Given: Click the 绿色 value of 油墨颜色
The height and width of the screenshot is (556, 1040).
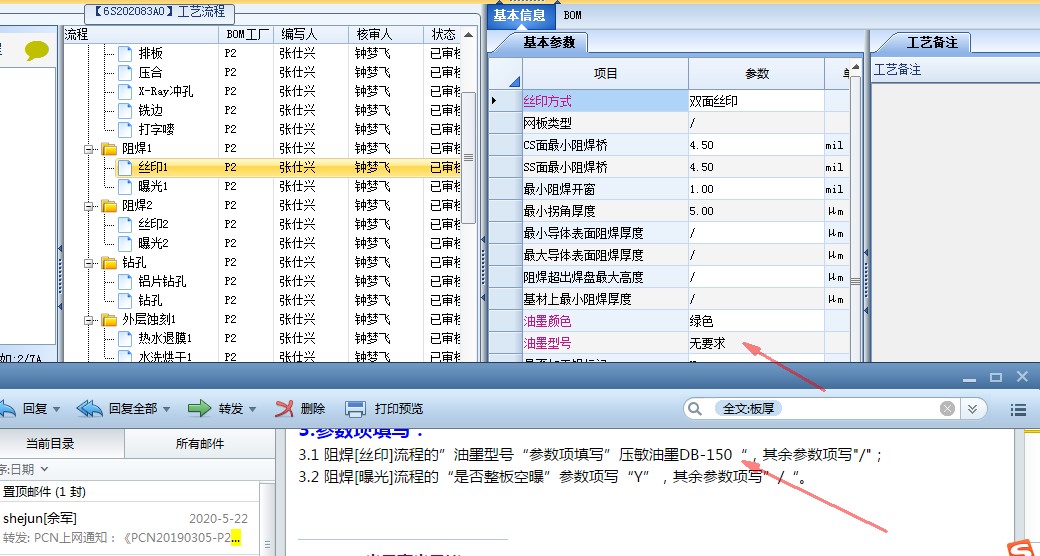Looking at the screenshot, I should 756,321.
